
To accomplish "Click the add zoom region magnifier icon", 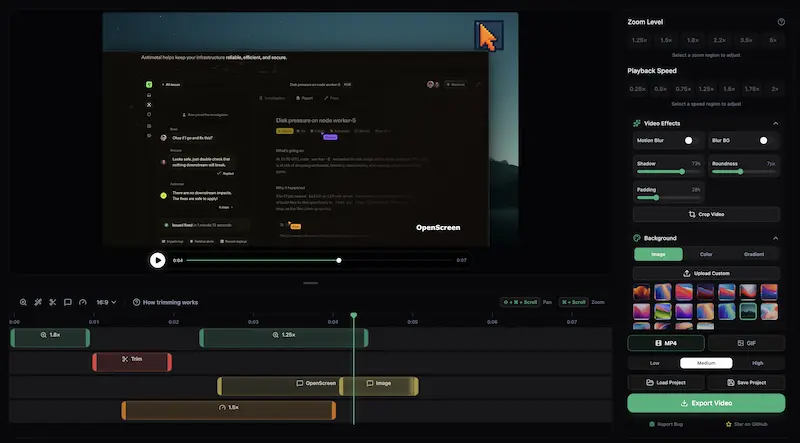I will click(23, 302).
